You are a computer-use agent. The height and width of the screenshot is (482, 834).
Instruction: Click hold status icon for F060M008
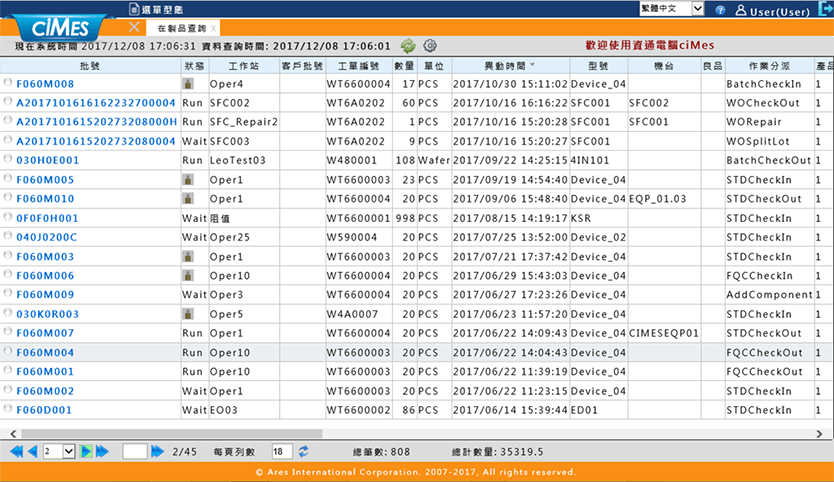[188, 84]
